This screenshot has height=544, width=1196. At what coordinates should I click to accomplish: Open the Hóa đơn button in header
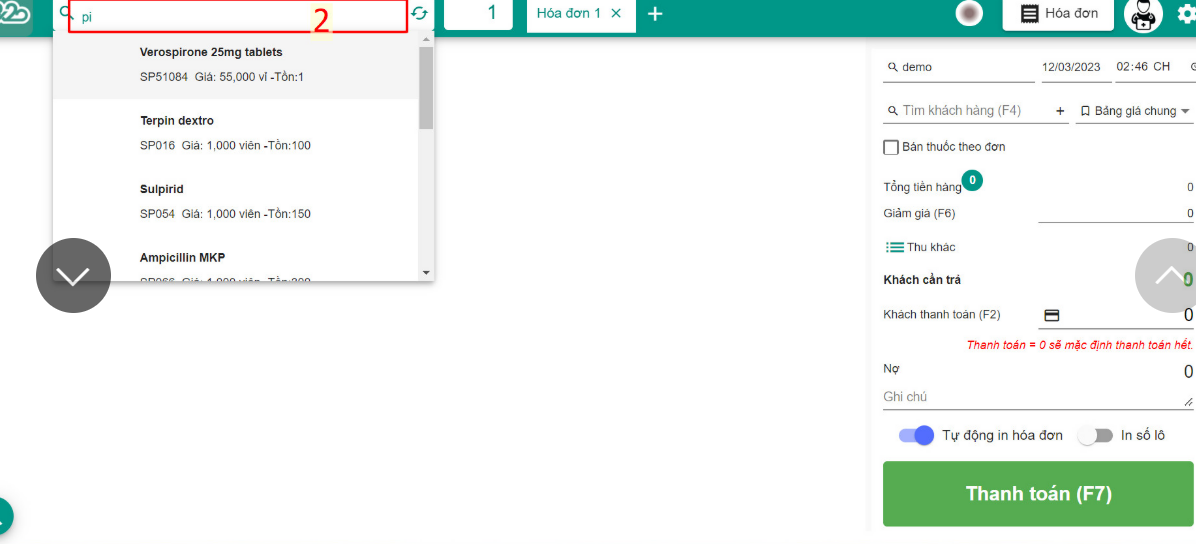pyautogui.click(x=1058, y=14)
